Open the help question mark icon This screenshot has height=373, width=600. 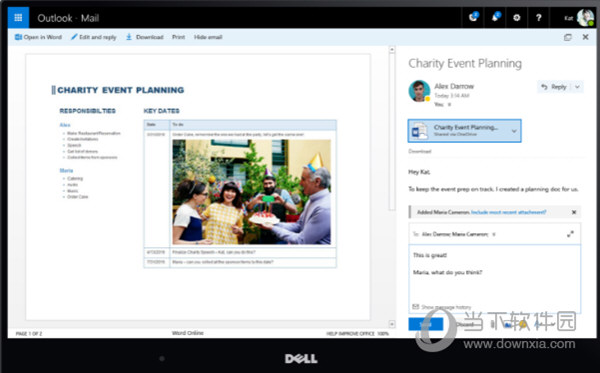point(538,18)
